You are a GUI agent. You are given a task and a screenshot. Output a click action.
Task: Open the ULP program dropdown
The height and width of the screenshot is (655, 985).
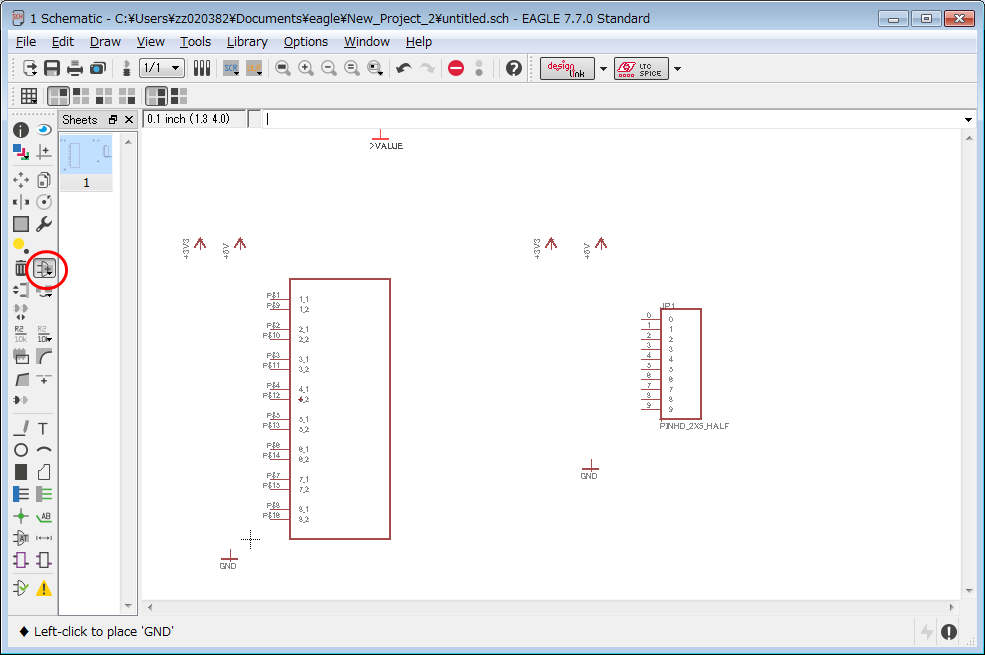[254, 68]
